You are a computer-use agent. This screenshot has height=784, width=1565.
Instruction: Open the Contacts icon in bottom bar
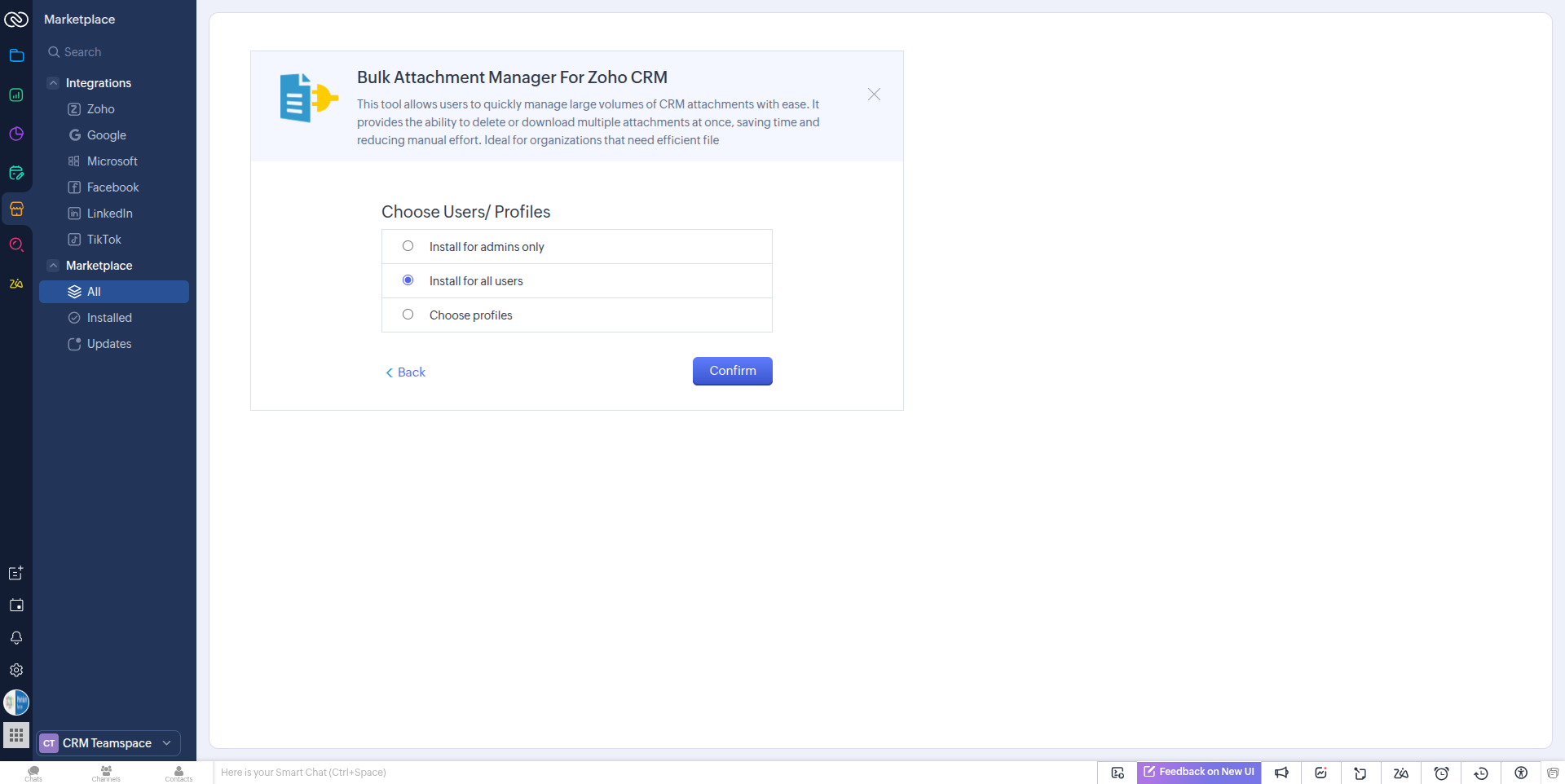coord(179,773)
